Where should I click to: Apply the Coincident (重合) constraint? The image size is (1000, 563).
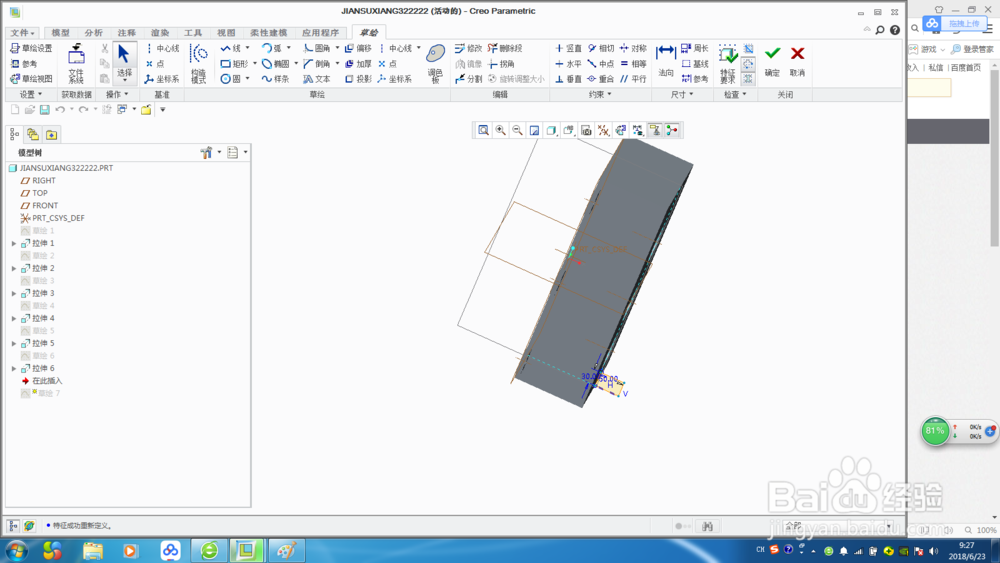tap(601, 79)
